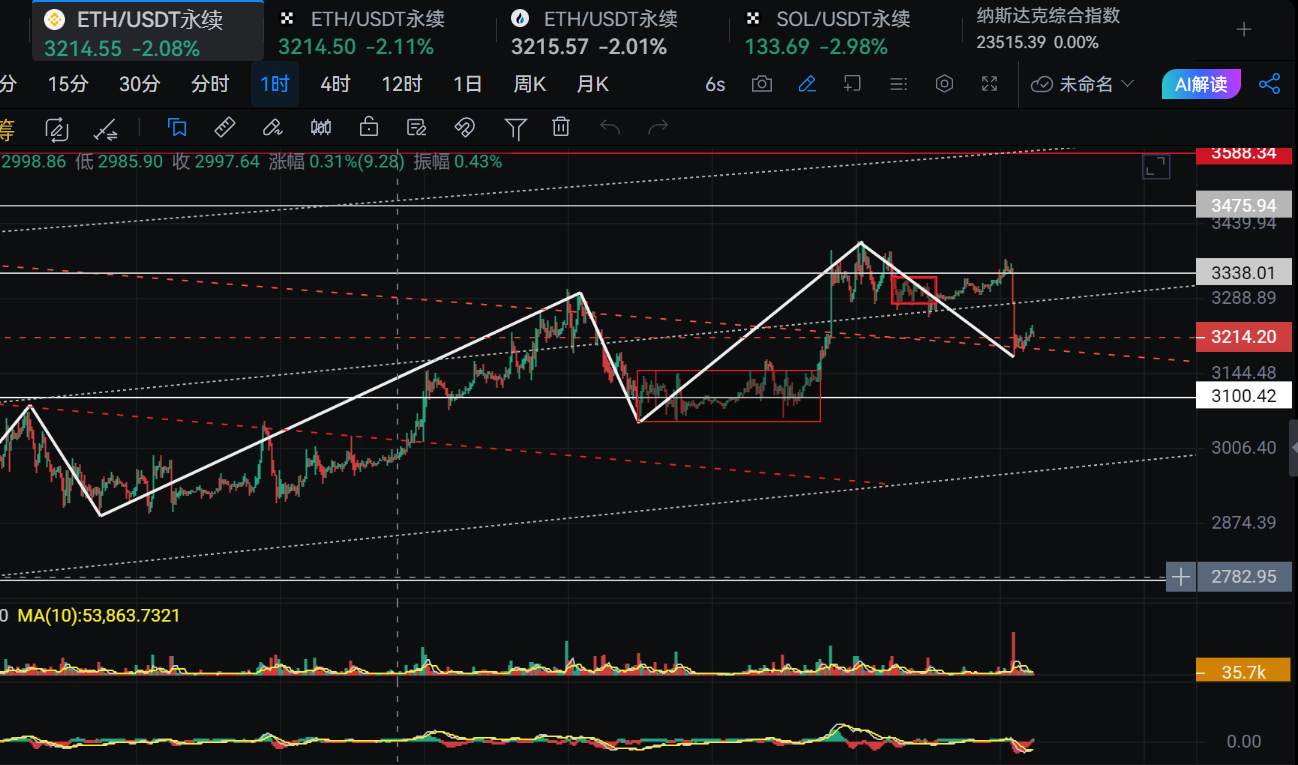1298x765 pixels.
Task: Toggle the drawing lock padlock icon
Action: [x=369, y=127]
